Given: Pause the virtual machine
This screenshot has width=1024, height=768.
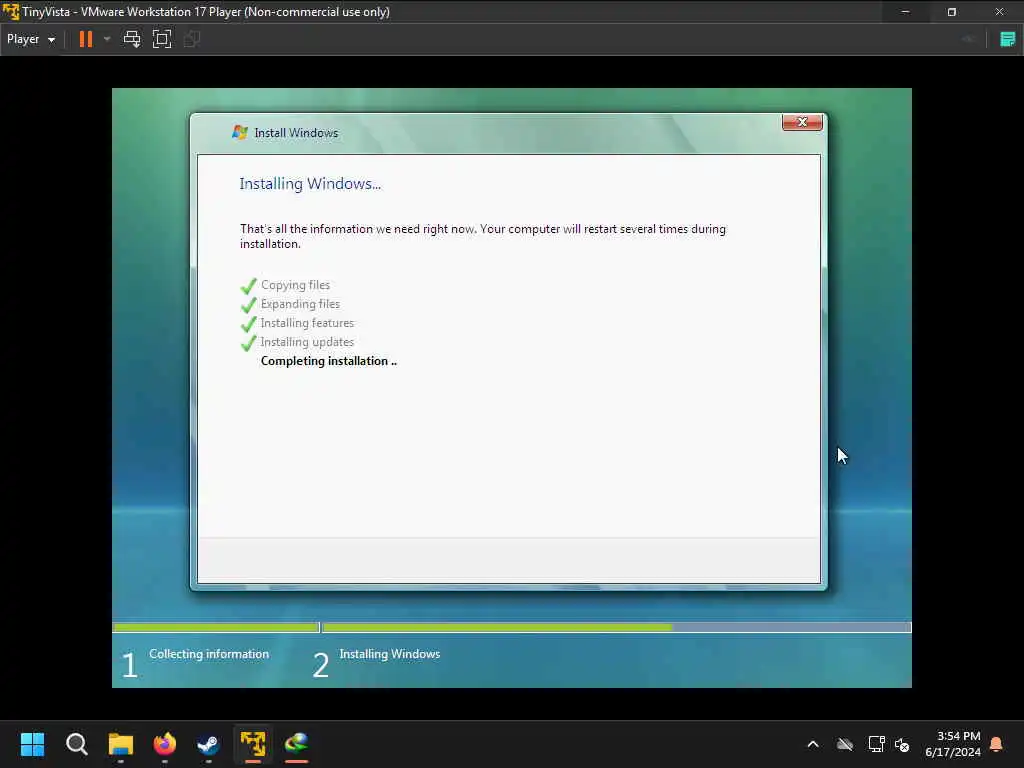Looking at the screenshot, I should pos(86,39).
